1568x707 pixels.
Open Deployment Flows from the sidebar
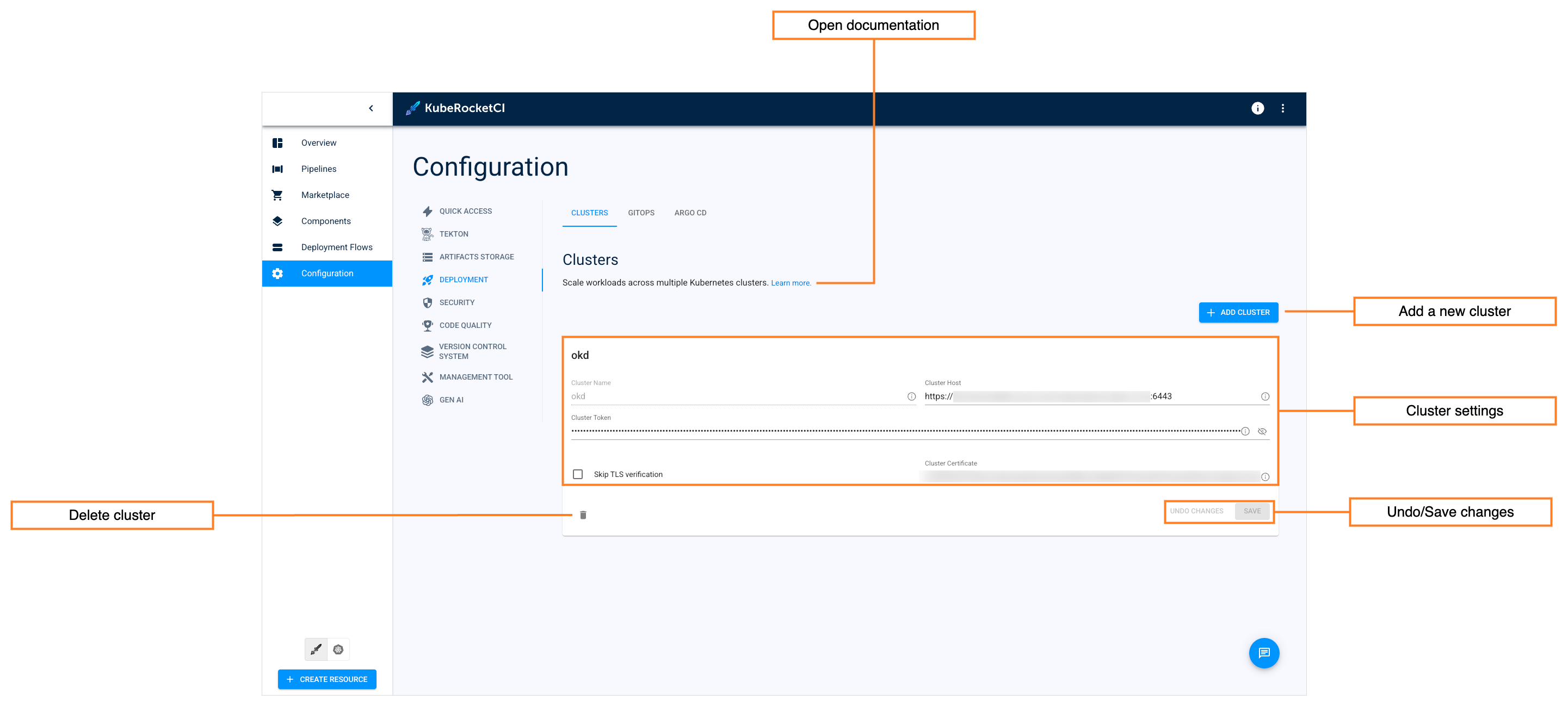click(337, 247)
